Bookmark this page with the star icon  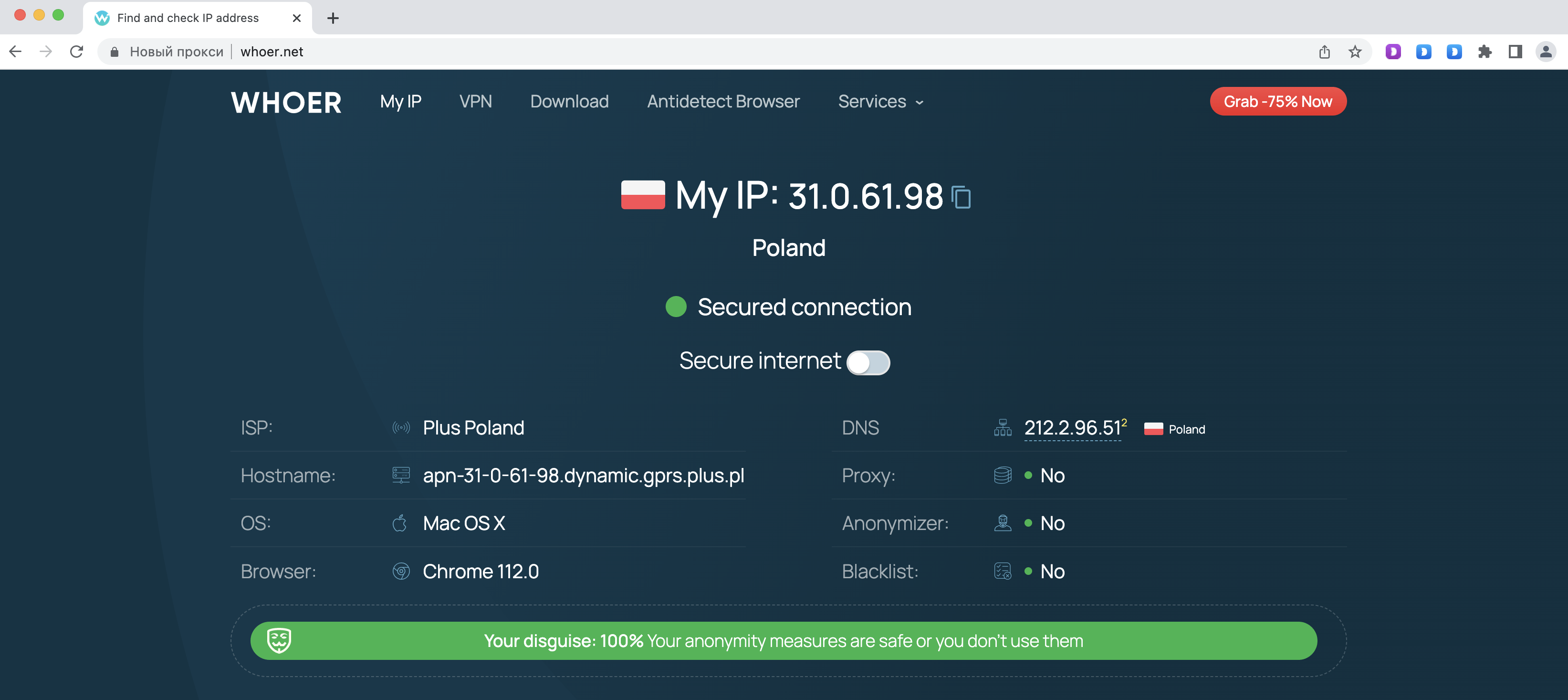pyautogui.click(x=1354, y=52)
